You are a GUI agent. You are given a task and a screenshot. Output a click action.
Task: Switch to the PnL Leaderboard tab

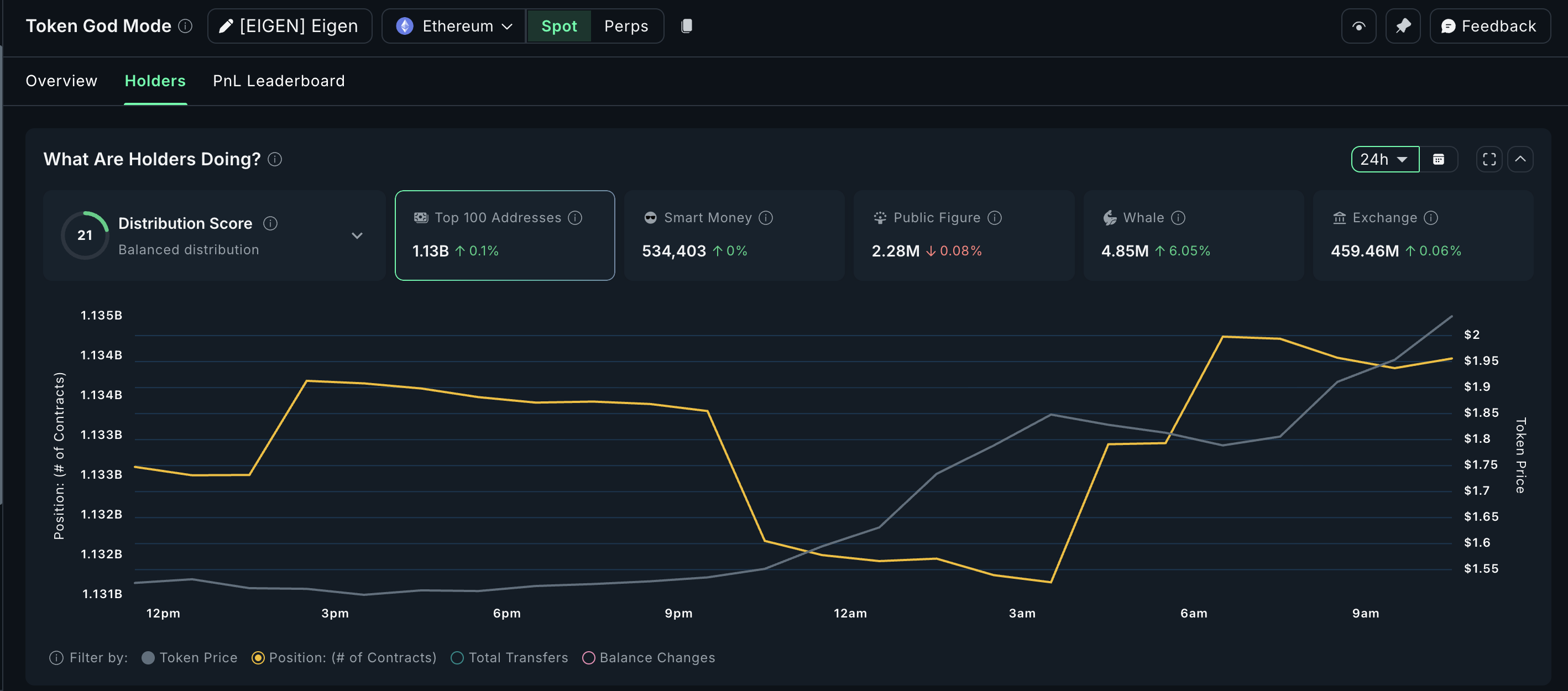click(x=278, y=80)
